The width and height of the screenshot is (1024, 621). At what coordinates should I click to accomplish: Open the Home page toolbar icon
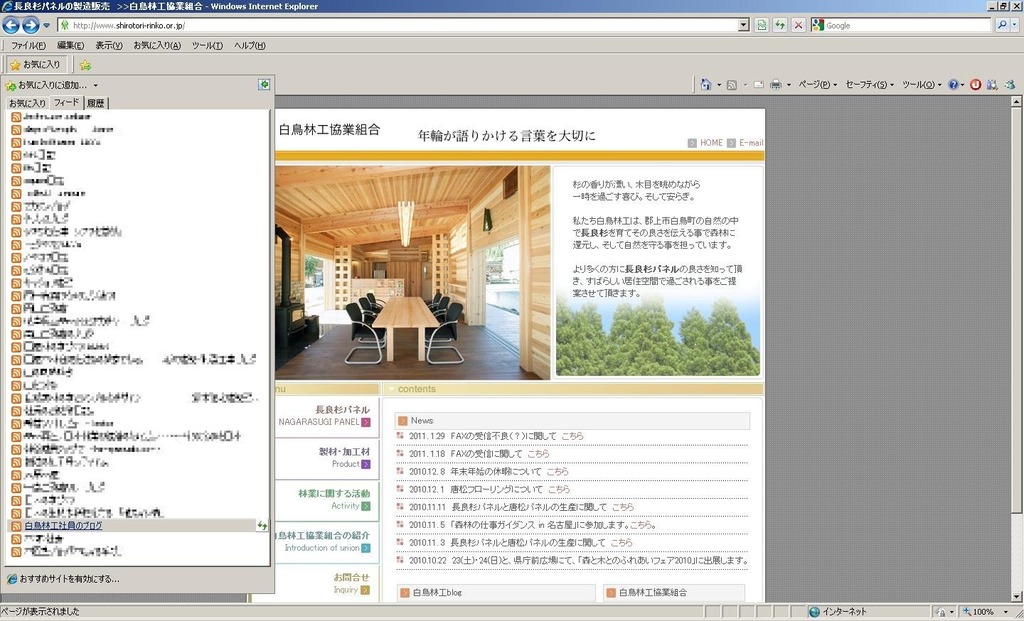[x=706, y=85]
